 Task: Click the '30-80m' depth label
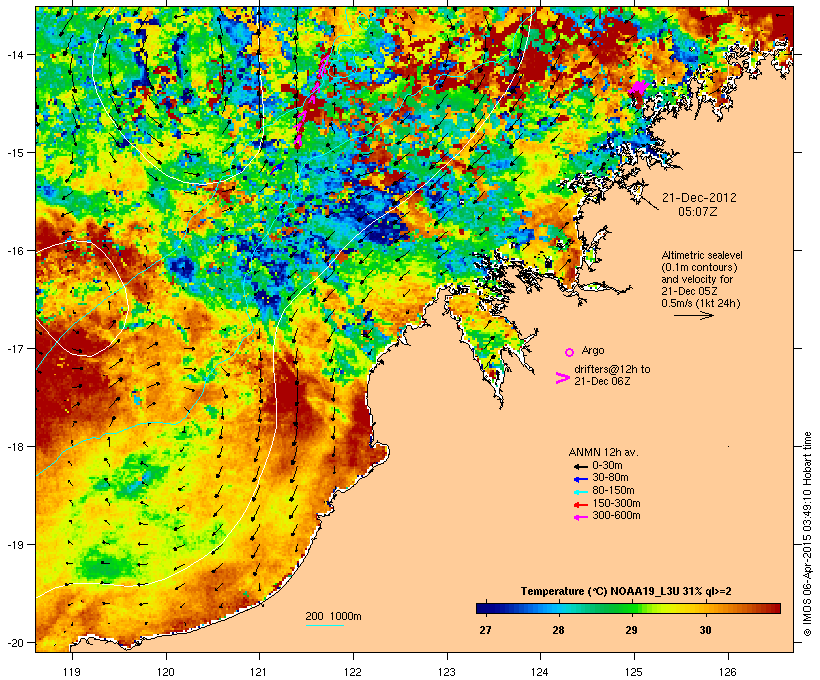[610, 478]
